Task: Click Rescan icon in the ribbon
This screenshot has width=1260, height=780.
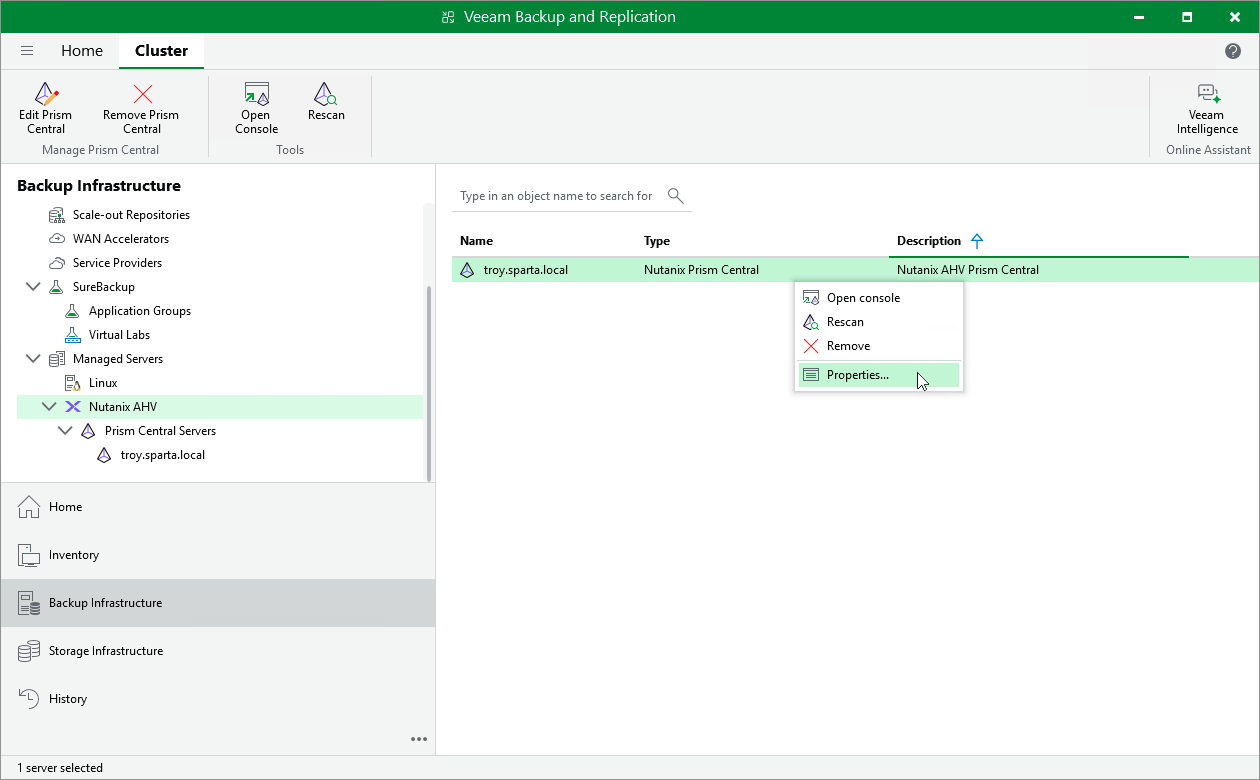Action: (326, 95)
